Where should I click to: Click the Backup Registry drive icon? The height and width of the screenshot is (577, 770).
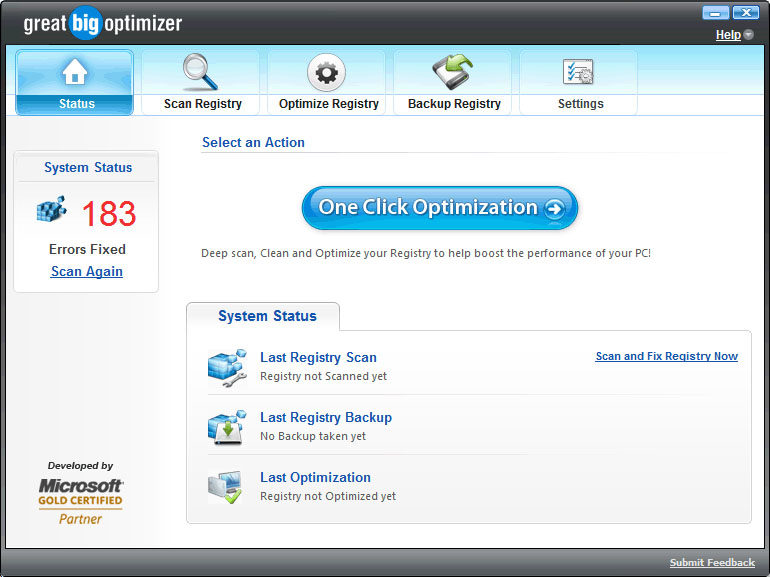coord(452,72)
